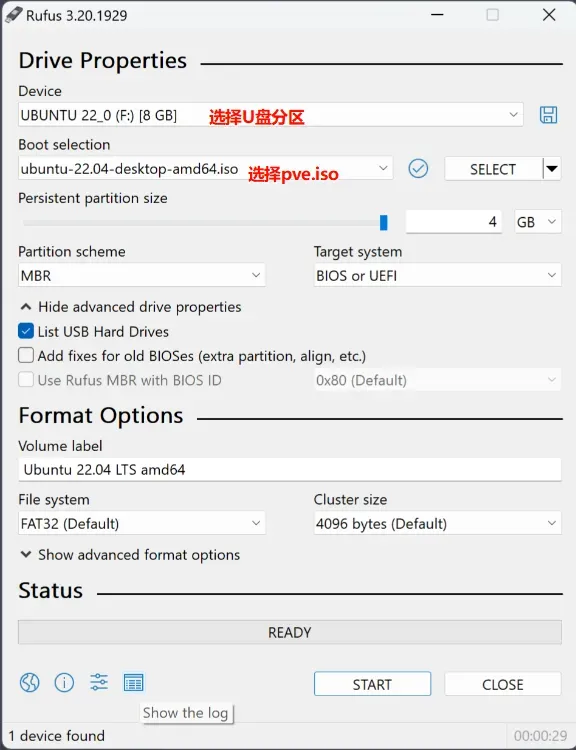
Task: Click the ISO checksum checkmark icon
Action: pos(418,168)
